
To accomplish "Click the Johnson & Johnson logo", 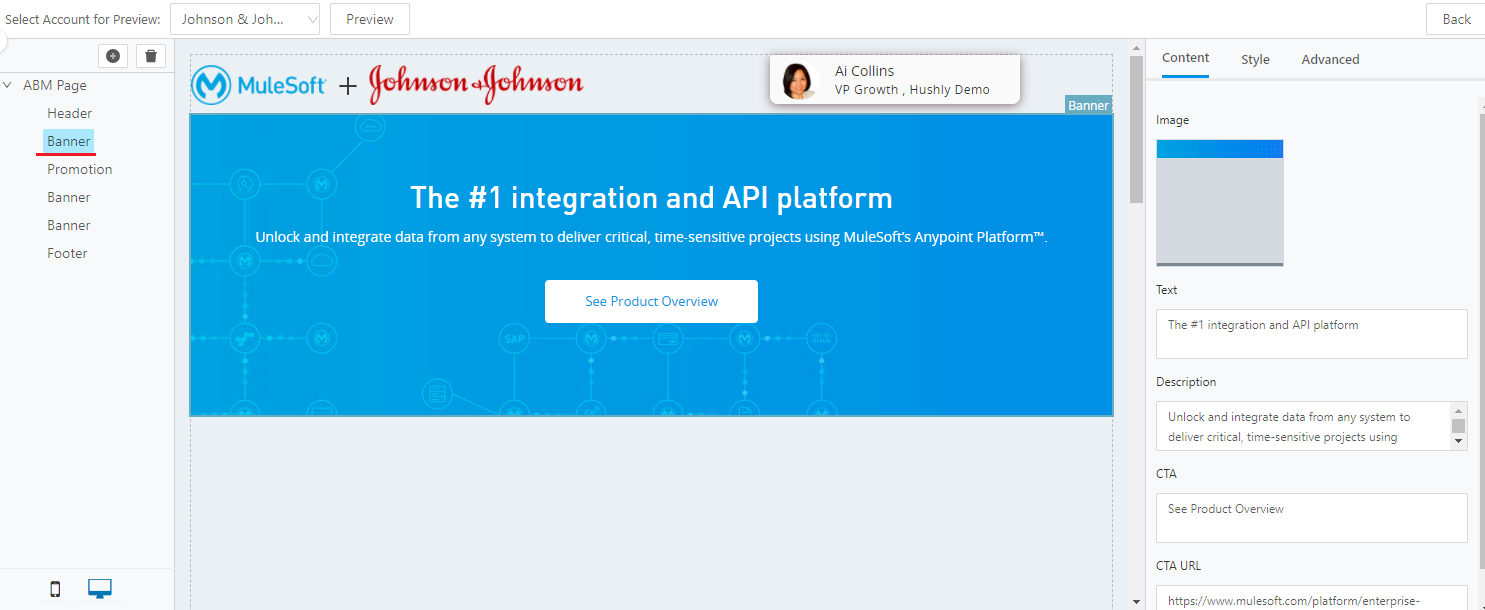I will pos(476,84).
